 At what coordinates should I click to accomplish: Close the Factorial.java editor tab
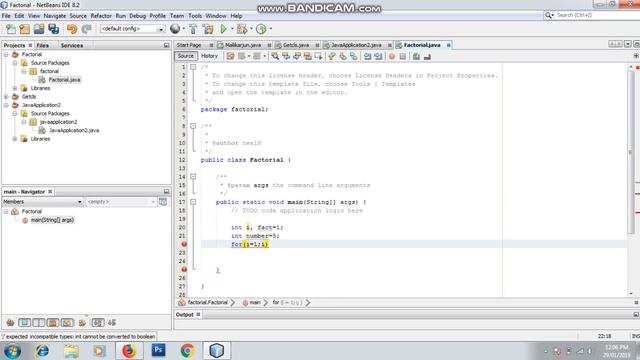coord(449,45)
